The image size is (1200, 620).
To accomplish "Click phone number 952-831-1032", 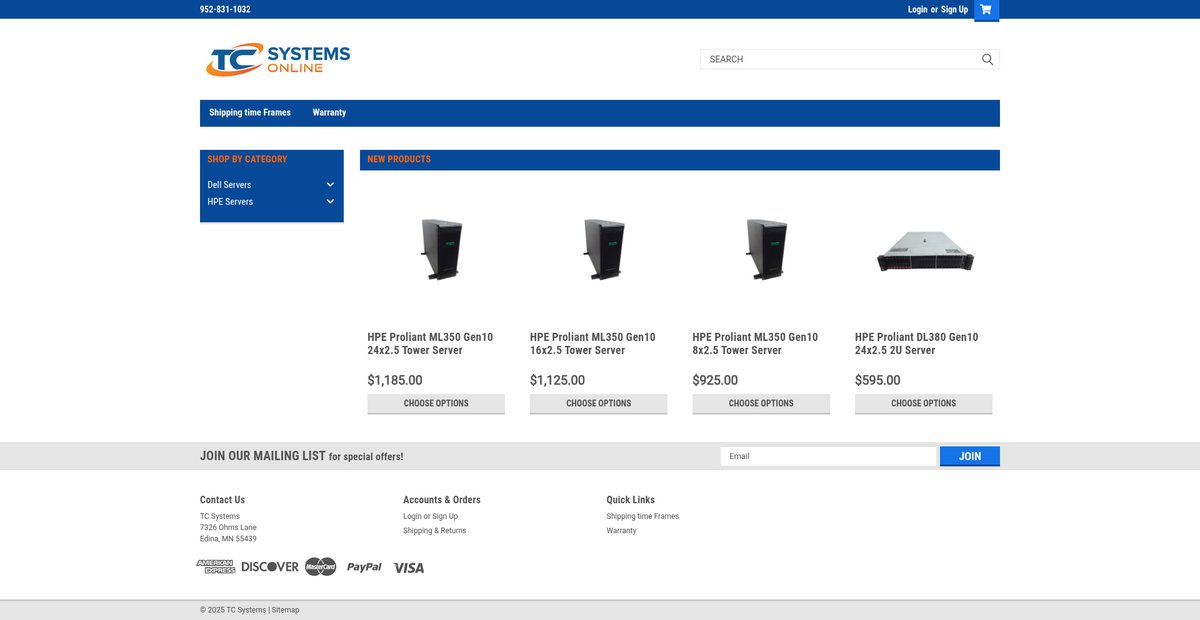I will (225, 9).
